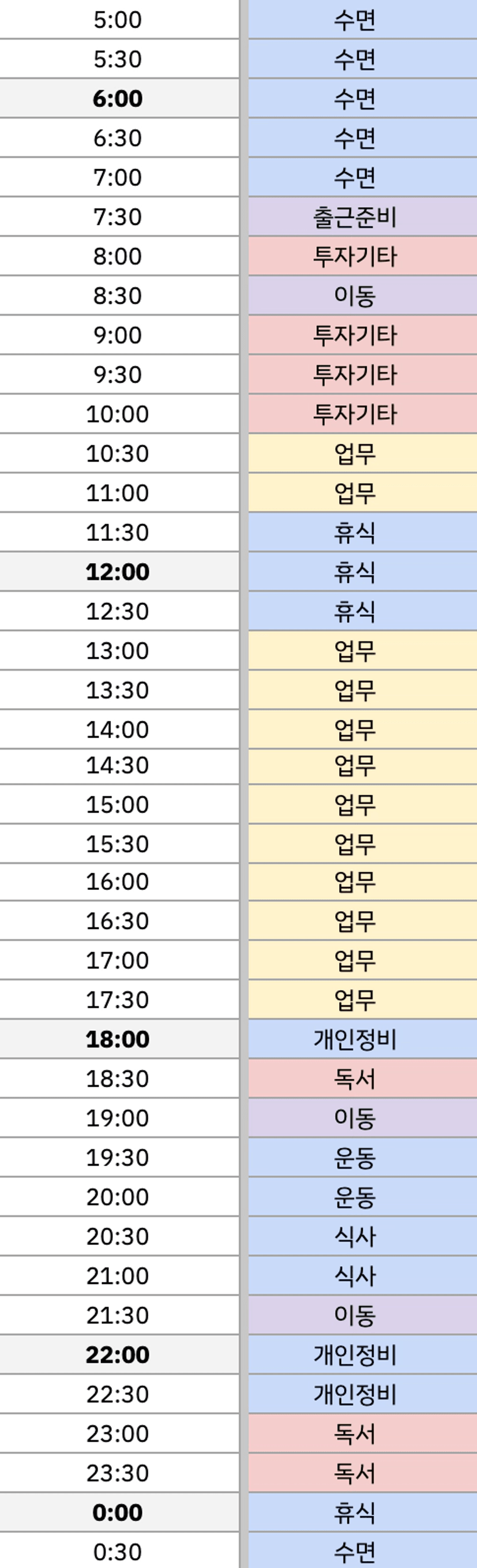477x1568 pixels.
Task: Select the 식사 cell in the 20:30 row
Action: coord(355,1236)
